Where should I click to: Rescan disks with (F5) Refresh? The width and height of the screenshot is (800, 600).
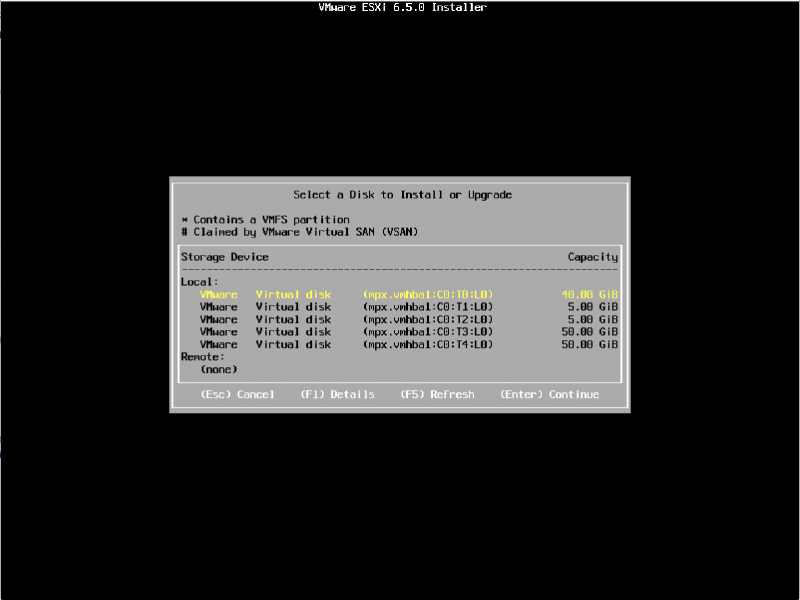point(437,394)
